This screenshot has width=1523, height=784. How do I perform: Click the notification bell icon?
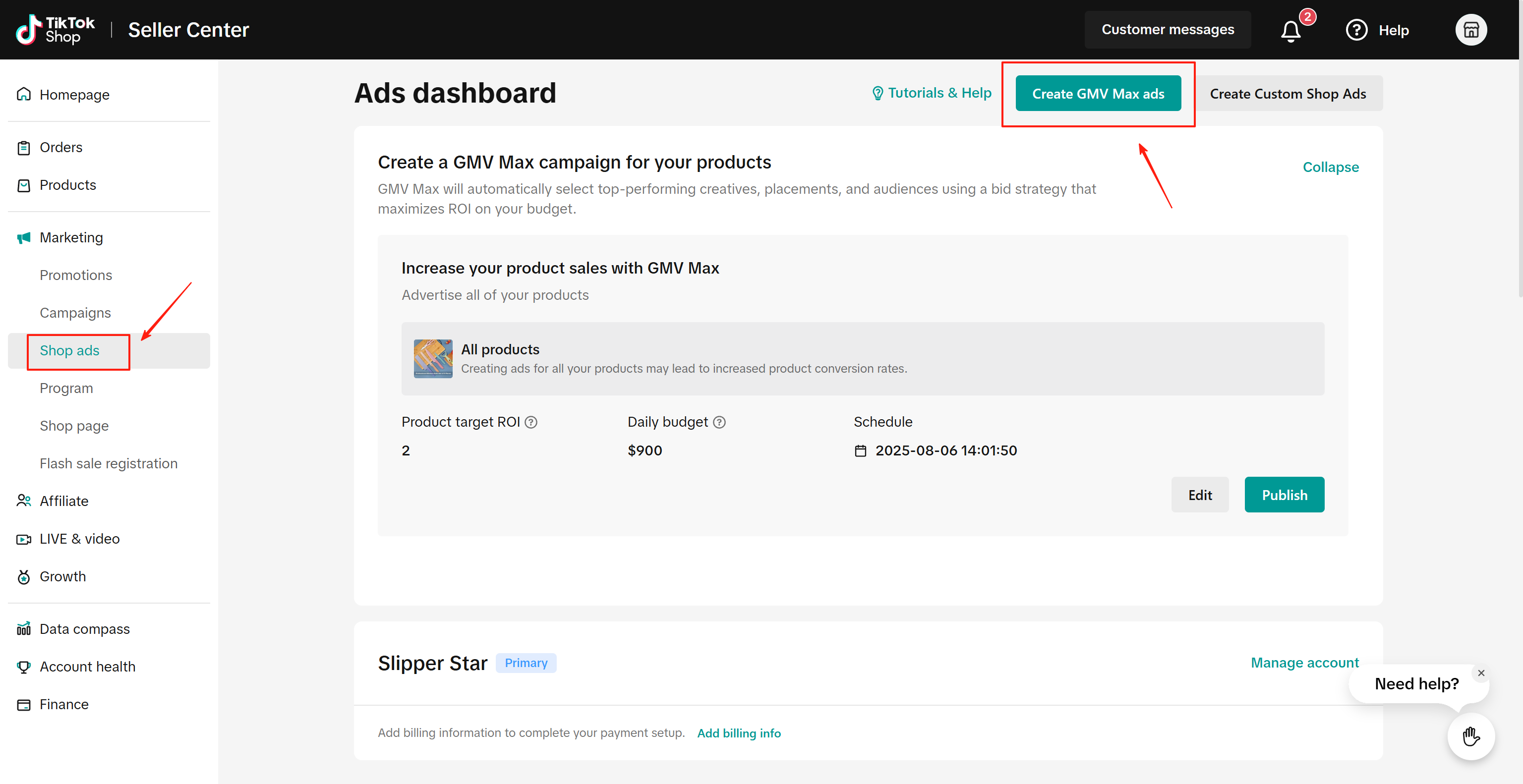[x=1290, y=31]
